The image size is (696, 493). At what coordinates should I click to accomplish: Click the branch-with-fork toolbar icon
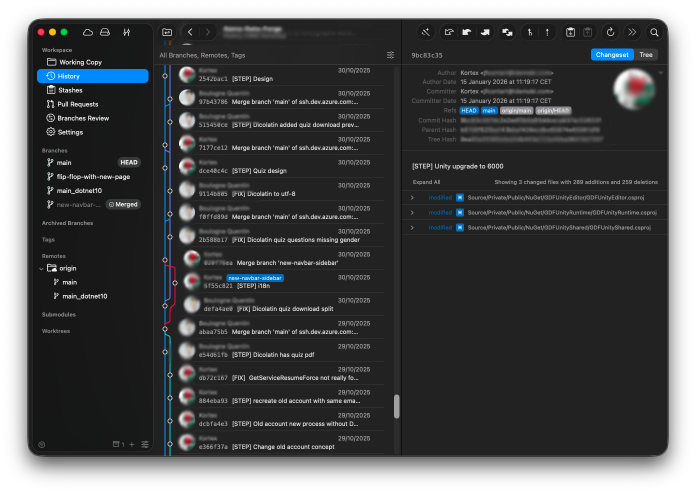coord(530,32)
